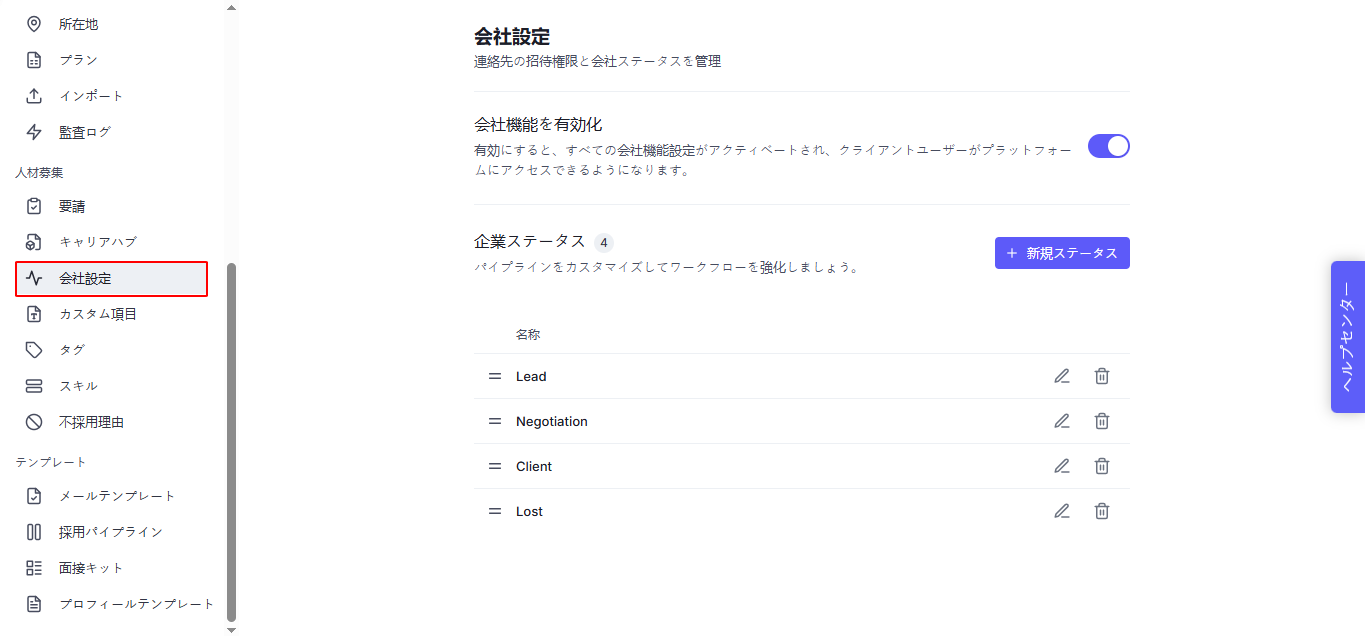1365x636 pixels.
Task: Click the 名称 column header
Action: (x=528, y=334)
